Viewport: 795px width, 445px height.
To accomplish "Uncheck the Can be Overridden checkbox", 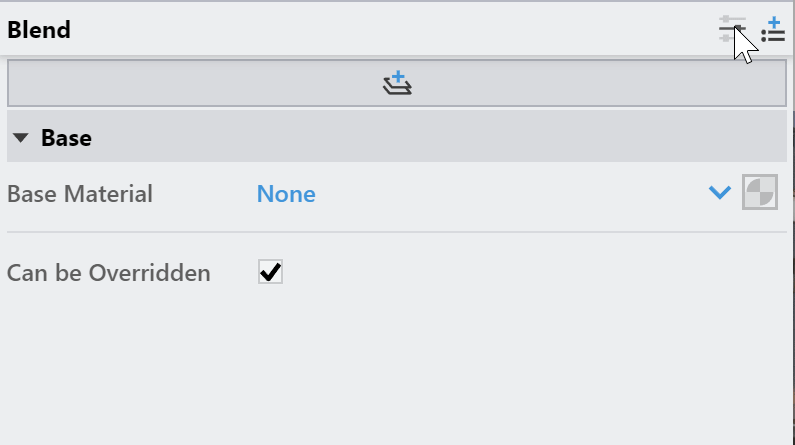I will (270, 272).
